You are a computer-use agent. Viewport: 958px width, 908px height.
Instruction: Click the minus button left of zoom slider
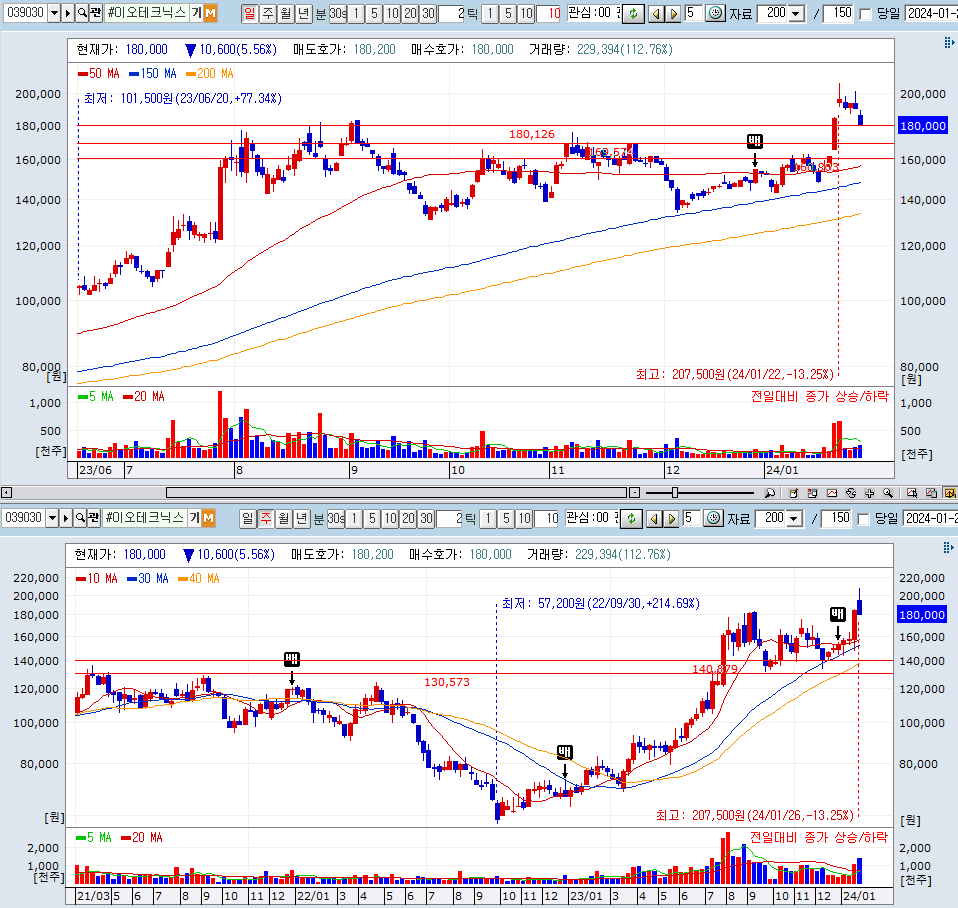coord(635,492)
